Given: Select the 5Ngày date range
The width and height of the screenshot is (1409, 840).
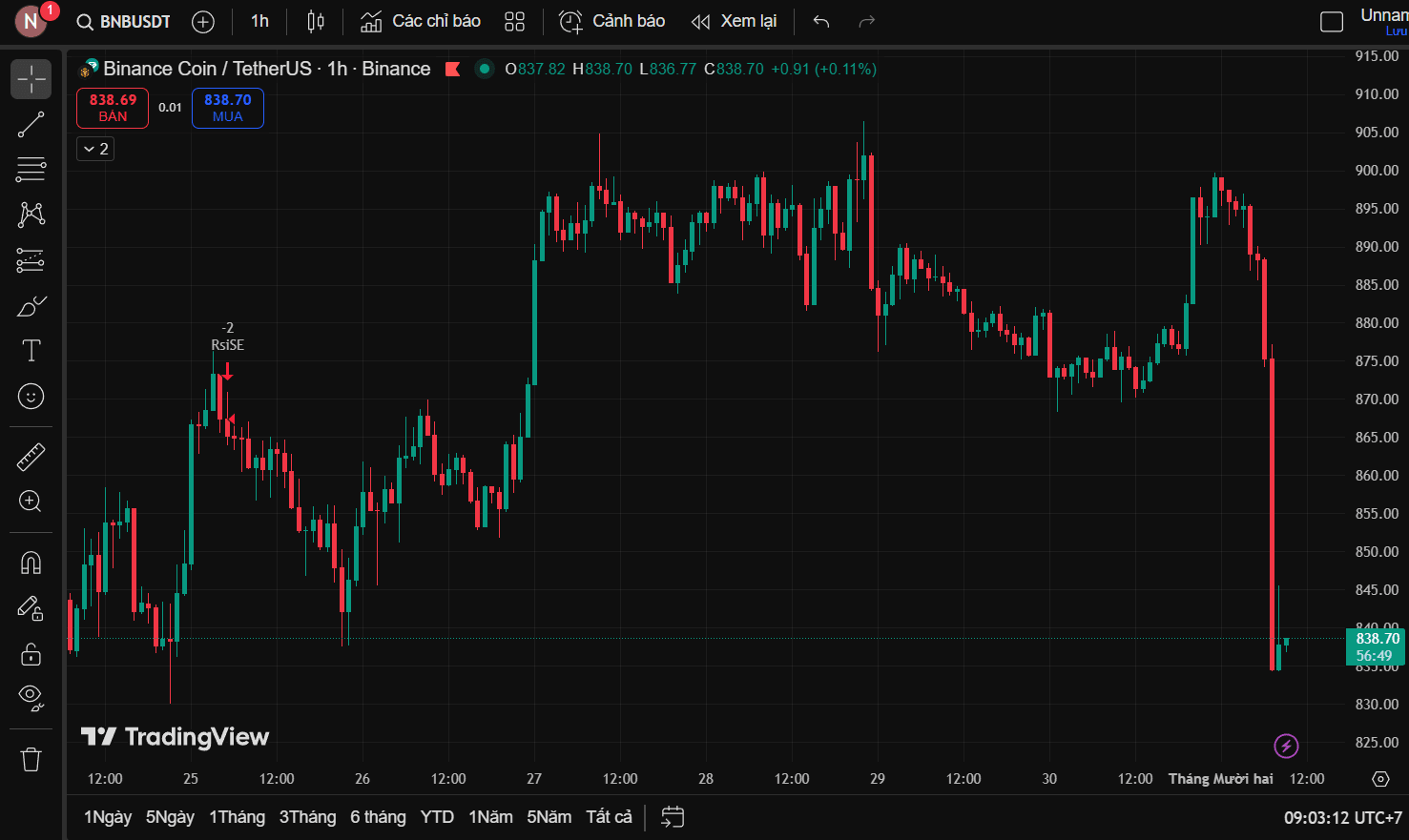Looking at the screenshot, I should pyautogui.click(x=170, y=817).
